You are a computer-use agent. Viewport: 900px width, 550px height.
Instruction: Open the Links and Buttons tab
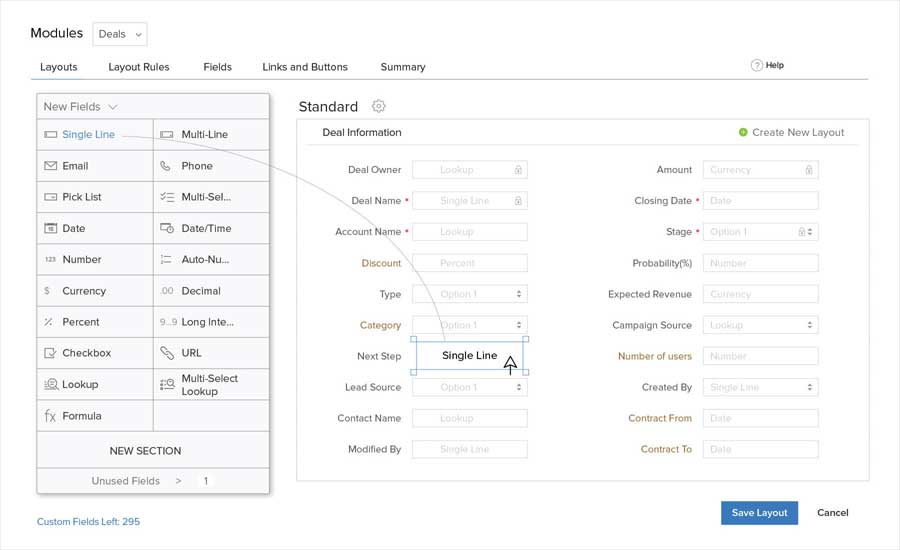coord(305,67)
